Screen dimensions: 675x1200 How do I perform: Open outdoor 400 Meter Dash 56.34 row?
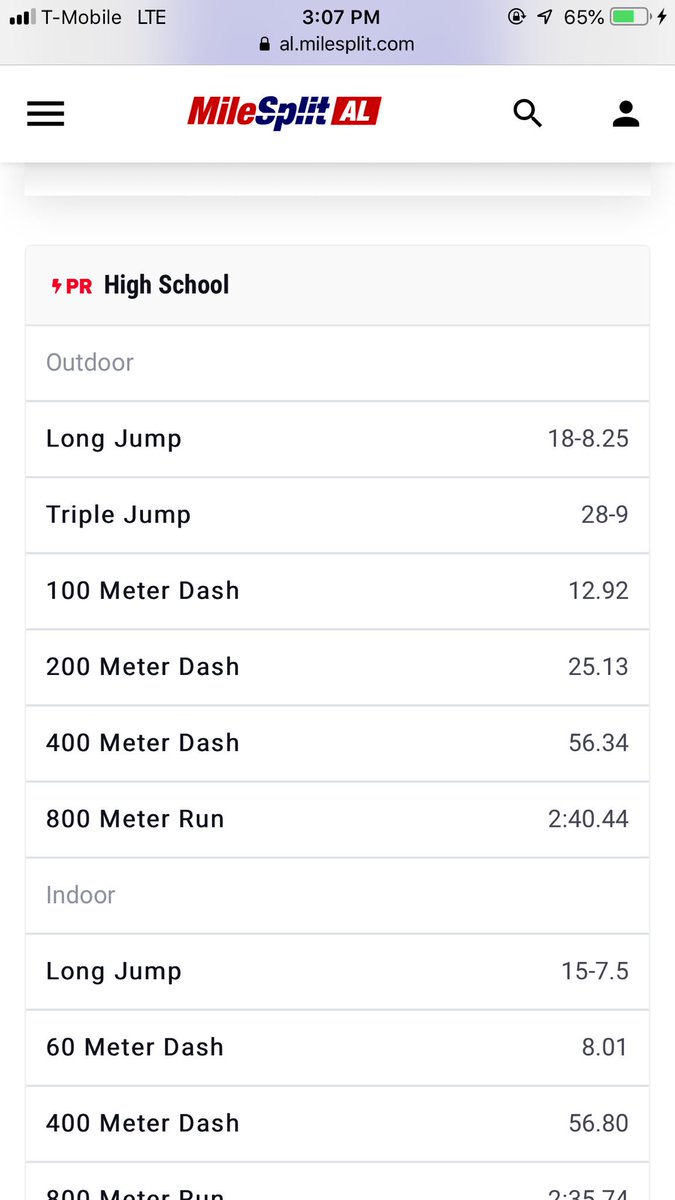click(x=337, y=743)
